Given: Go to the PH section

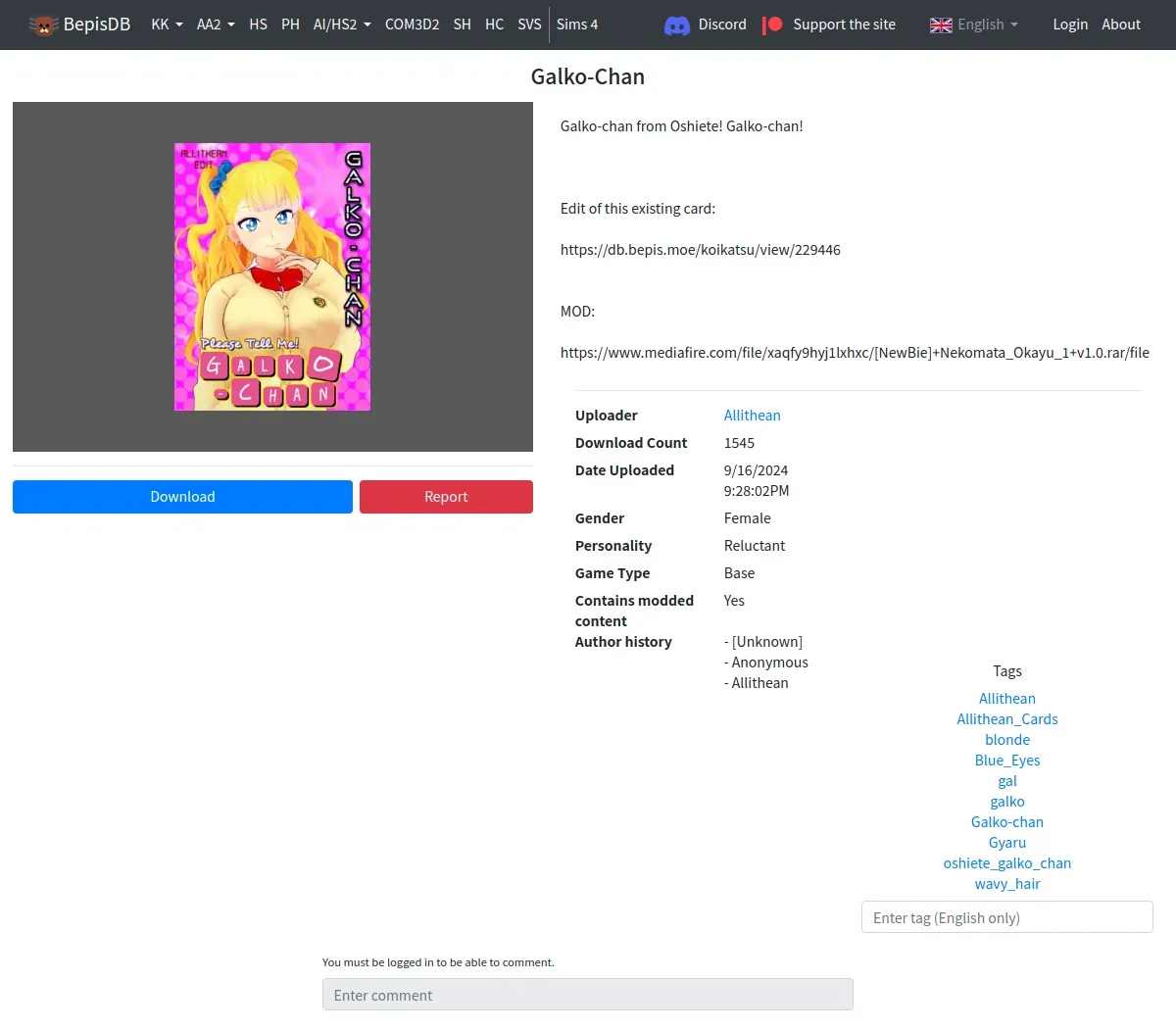Looking at the screenshot, I should (290, 25).
